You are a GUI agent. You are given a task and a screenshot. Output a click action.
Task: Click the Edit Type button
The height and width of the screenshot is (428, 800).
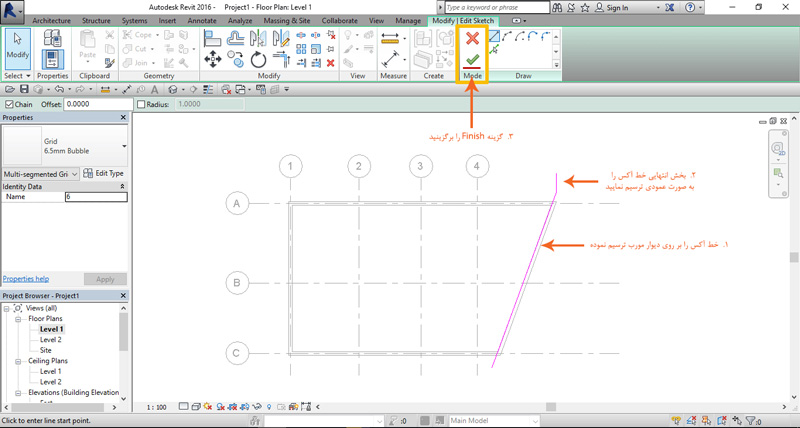pyautogui.click(x=104, y=173)
